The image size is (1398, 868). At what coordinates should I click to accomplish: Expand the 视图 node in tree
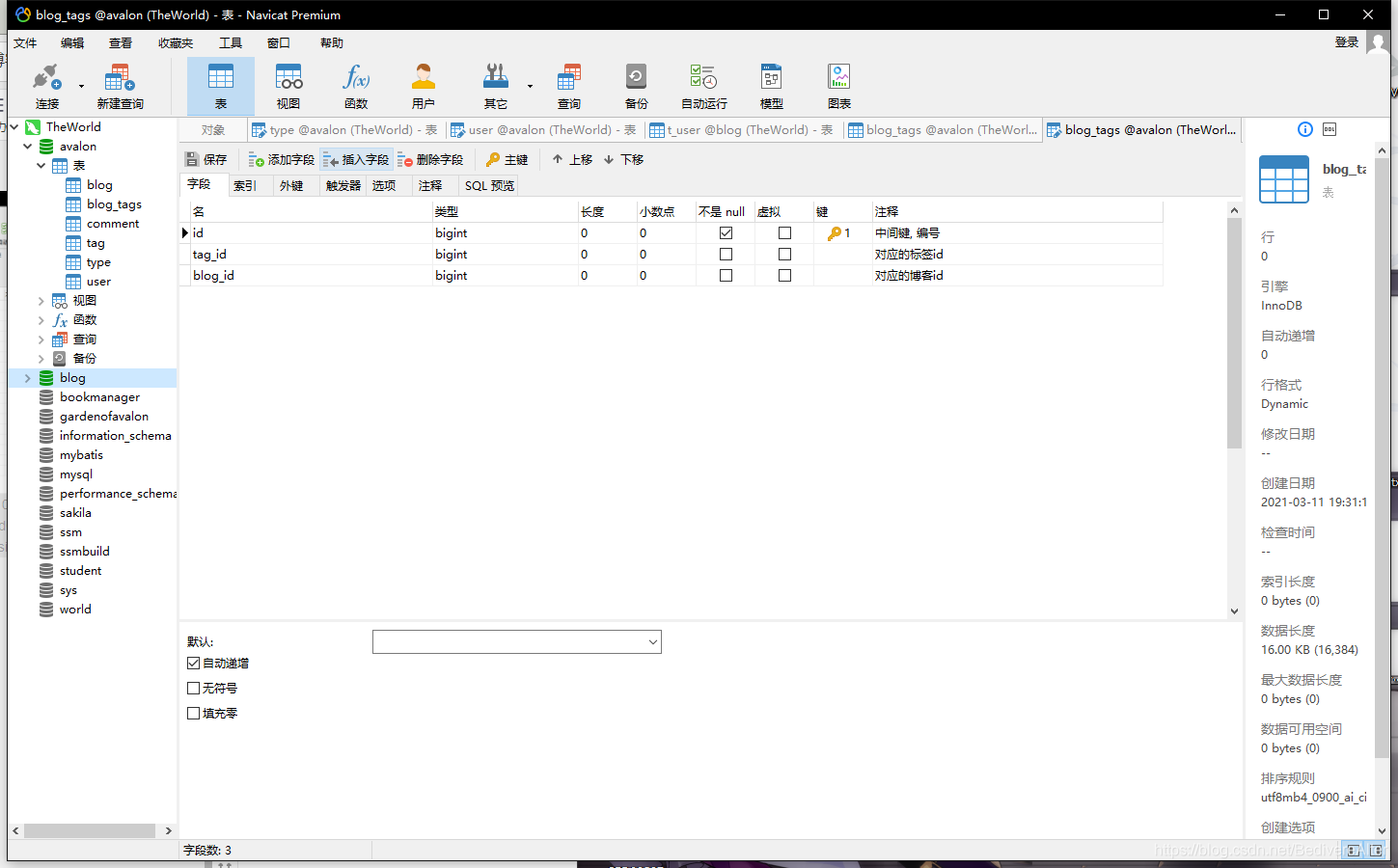click(41, 301)
